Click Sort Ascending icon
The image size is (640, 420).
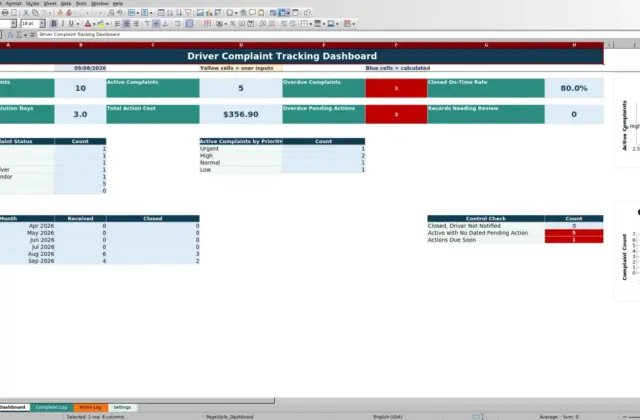point(170,13)
